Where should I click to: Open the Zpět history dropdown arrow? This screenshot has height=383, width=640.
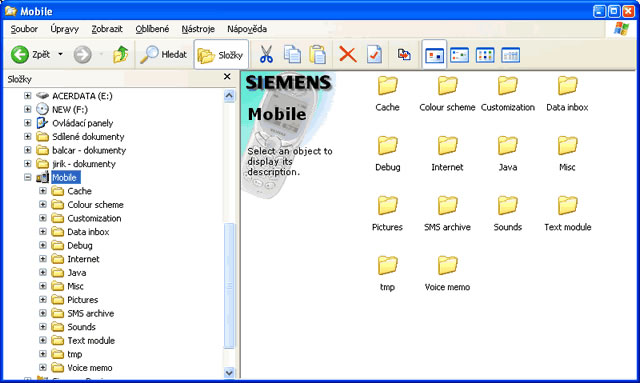point(60,54)
